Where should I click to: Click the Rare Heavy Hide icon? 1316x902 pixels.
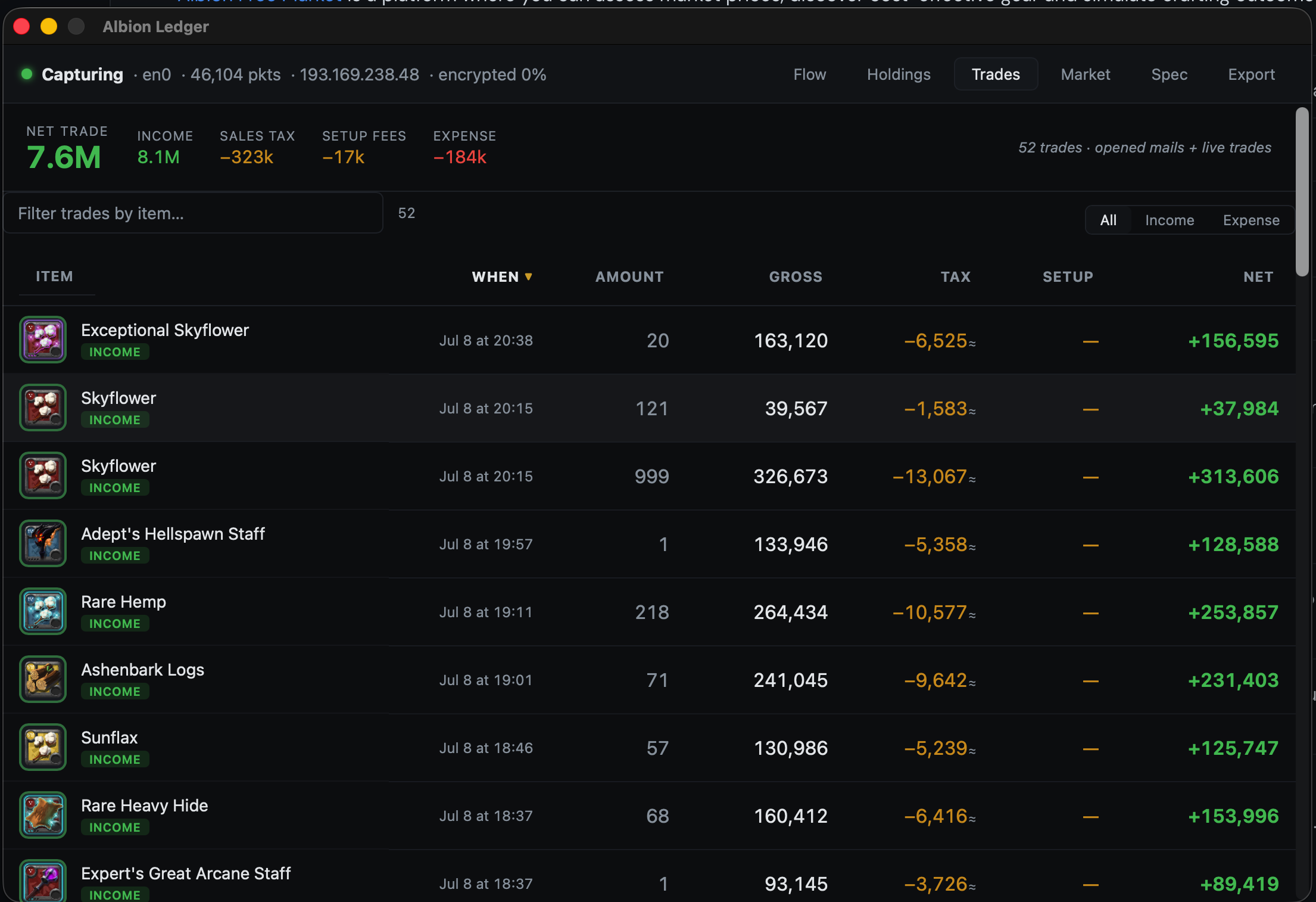[x=43, y=815]
